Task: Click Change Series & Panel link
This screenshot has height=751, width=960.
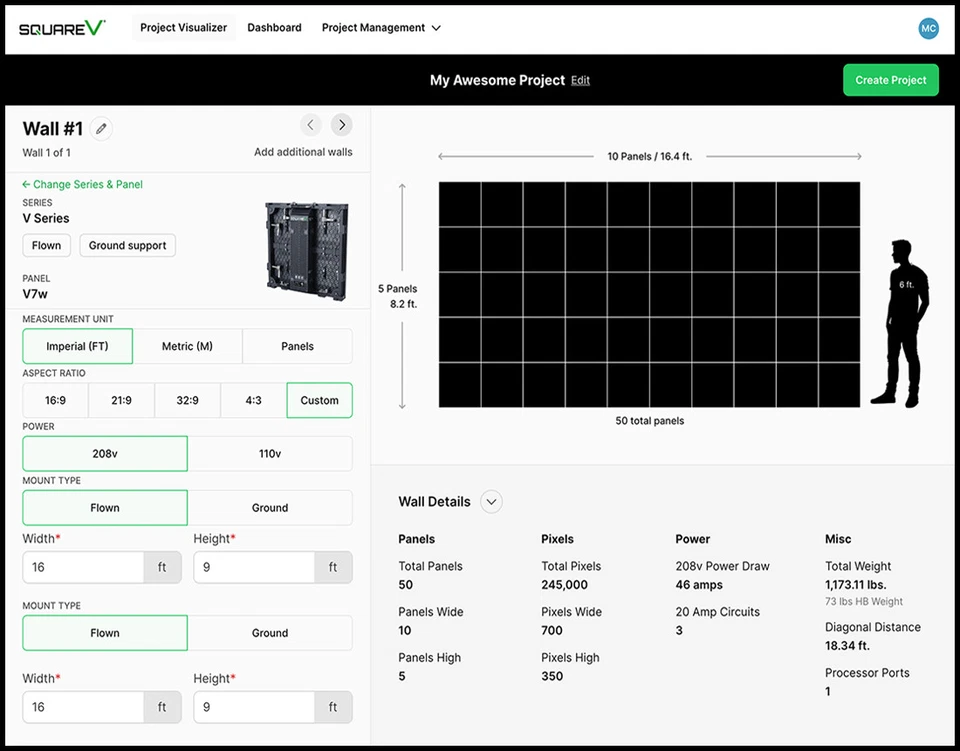Action: 83,184
